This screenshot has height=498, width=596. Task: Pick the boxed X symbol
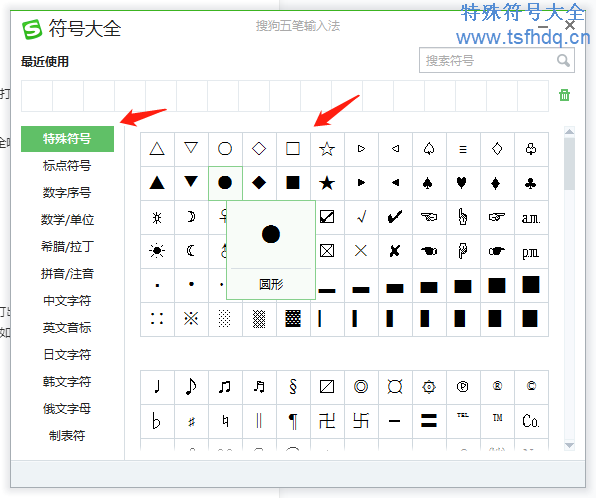[x=327, y=251]
